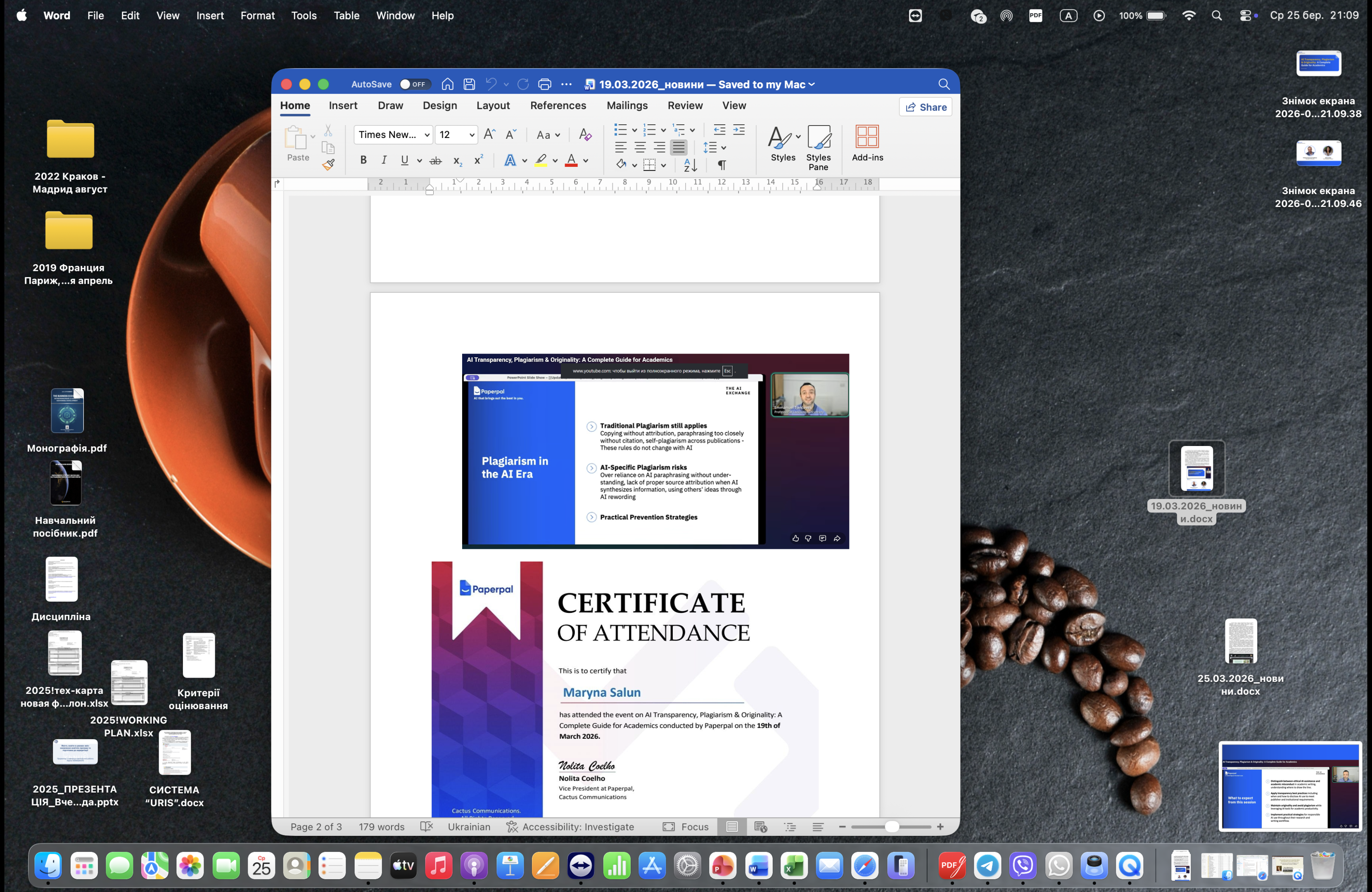Toggle Bold formatting
The width and height of the screenshot is (1372, 892).
363,160
